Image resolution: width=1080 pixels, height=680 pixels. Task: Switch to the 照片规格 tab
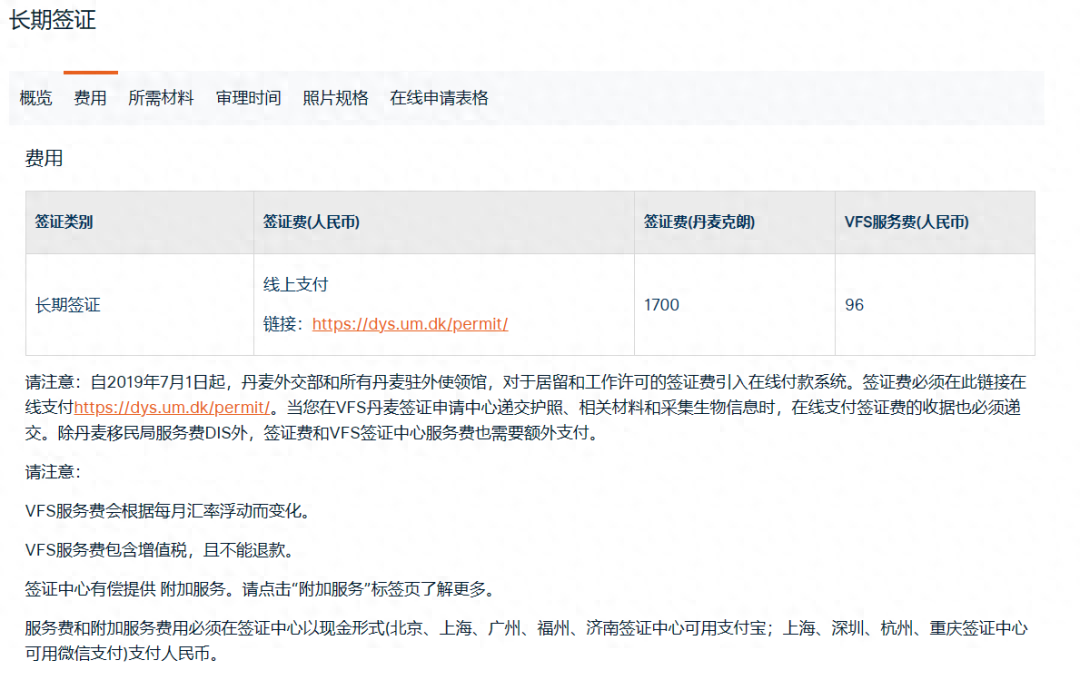click(333, 97)
